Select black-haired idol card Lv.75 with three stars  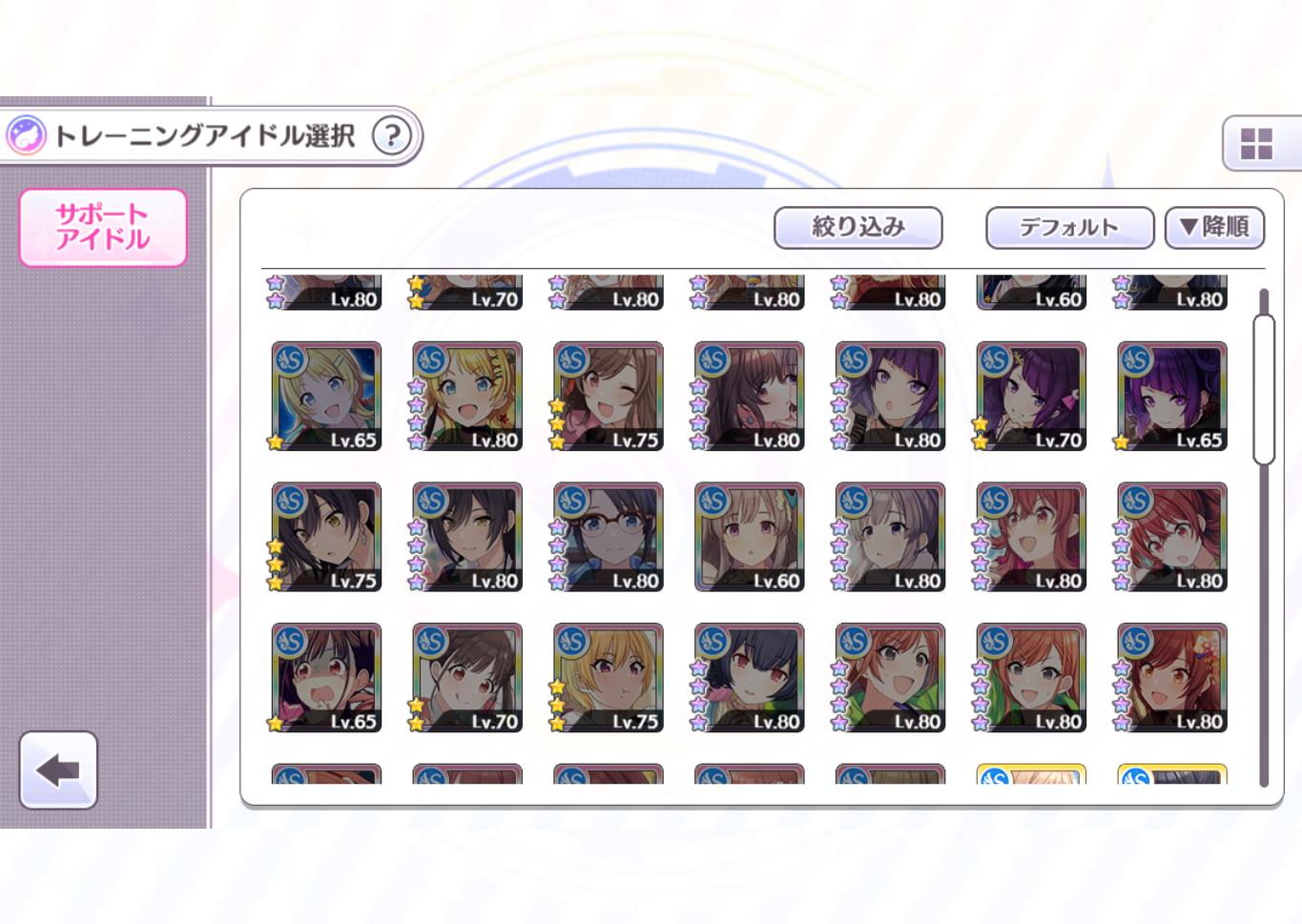pos(326,537)
